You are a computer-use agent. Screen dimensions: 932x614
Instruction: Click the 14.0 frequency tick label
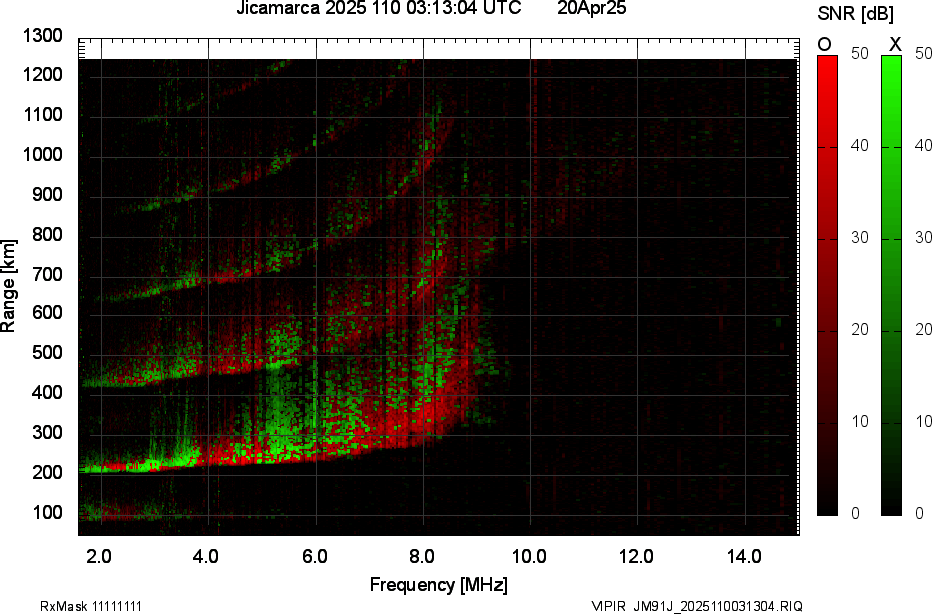[744, 557]
